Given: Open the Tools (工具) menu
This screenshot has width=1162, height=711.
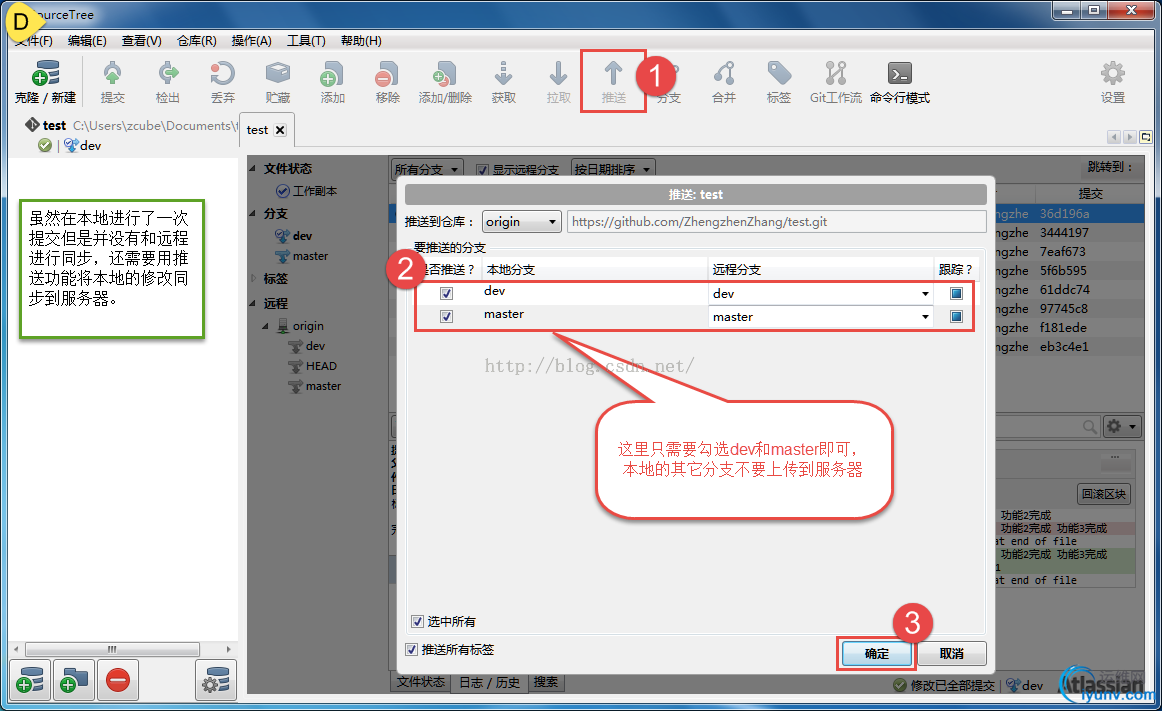Looking at the screenshot, I should coord(306,41).
